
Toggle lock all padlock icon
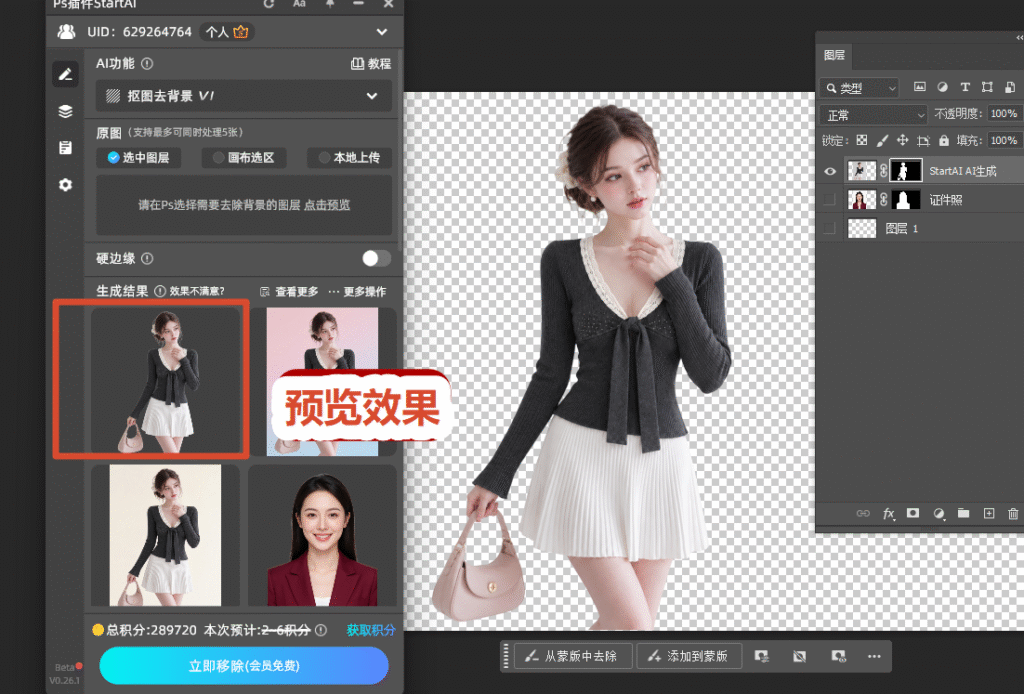coord(944,140)
